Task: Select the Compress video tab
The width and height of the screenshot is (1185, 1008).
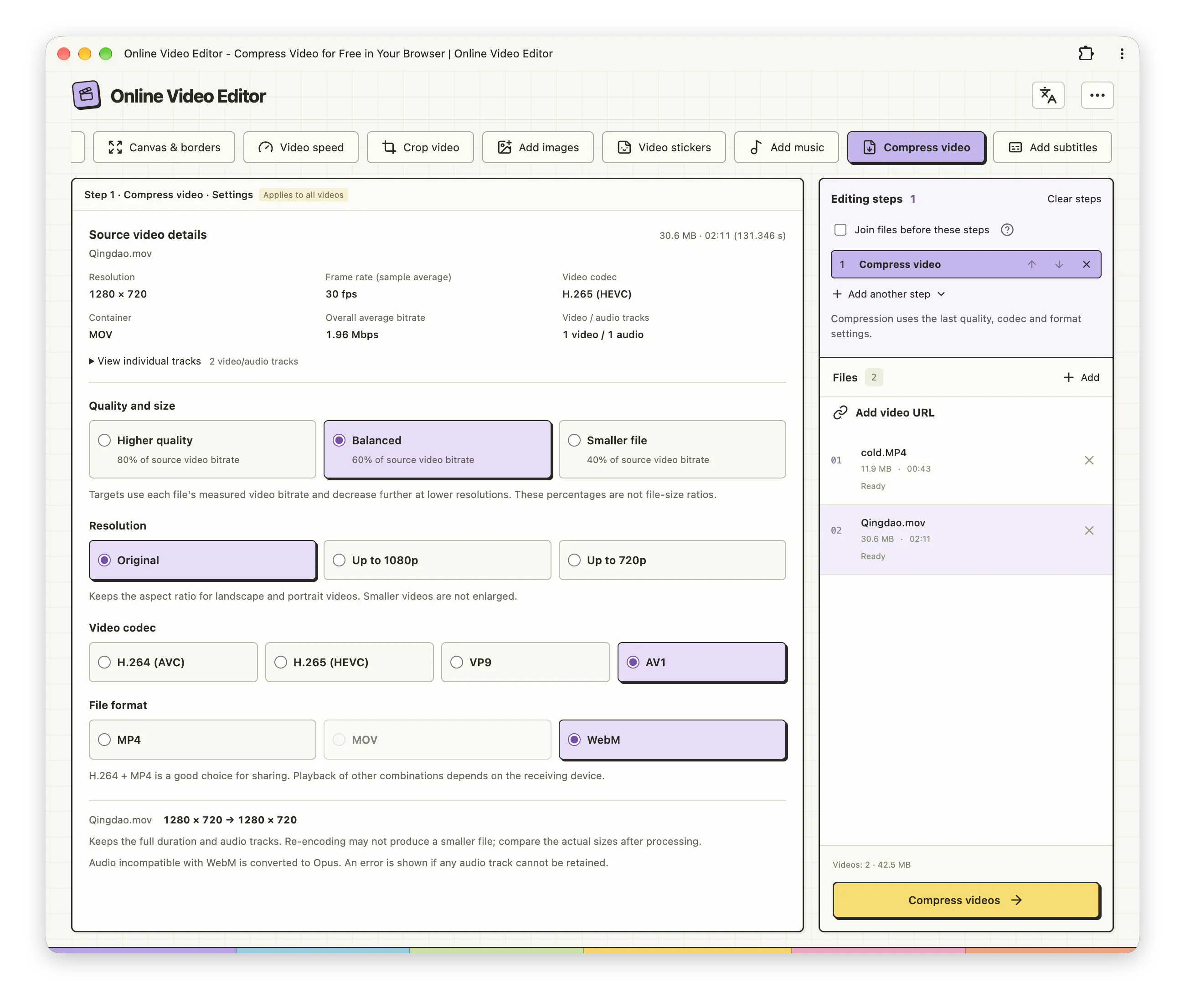Action: (916, 148)
